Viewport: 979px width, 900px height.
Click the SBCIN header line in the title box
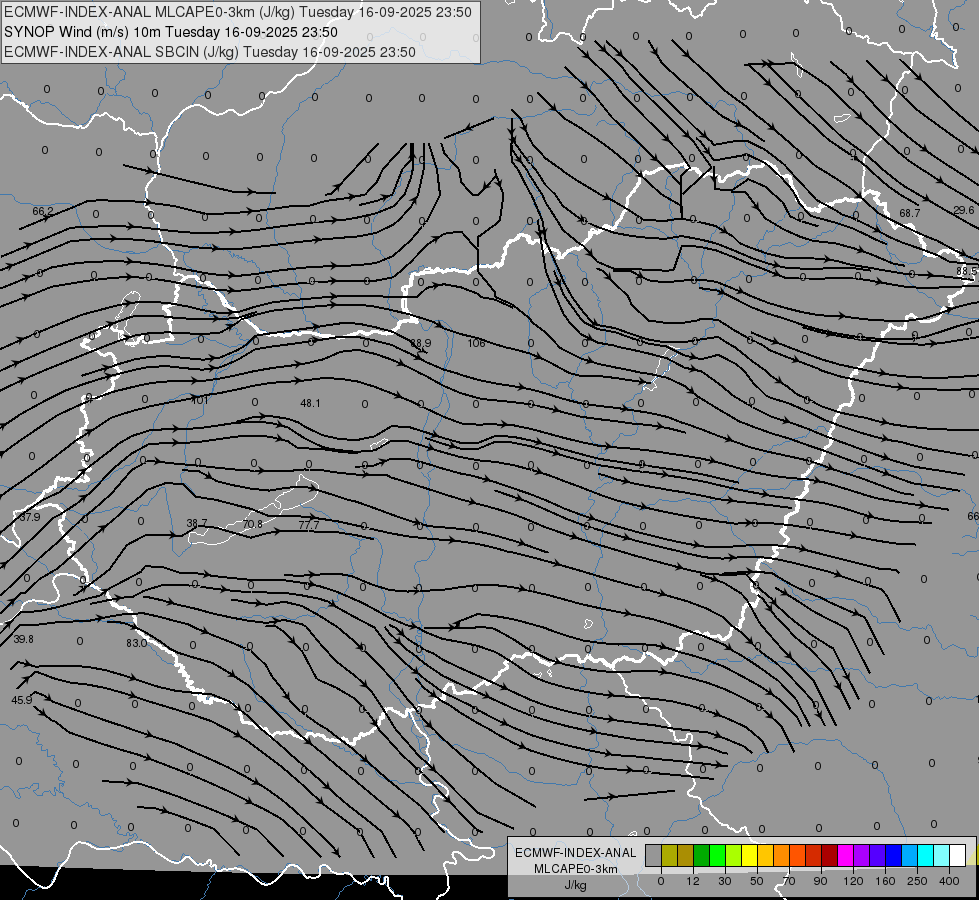[x=210, y=52]
